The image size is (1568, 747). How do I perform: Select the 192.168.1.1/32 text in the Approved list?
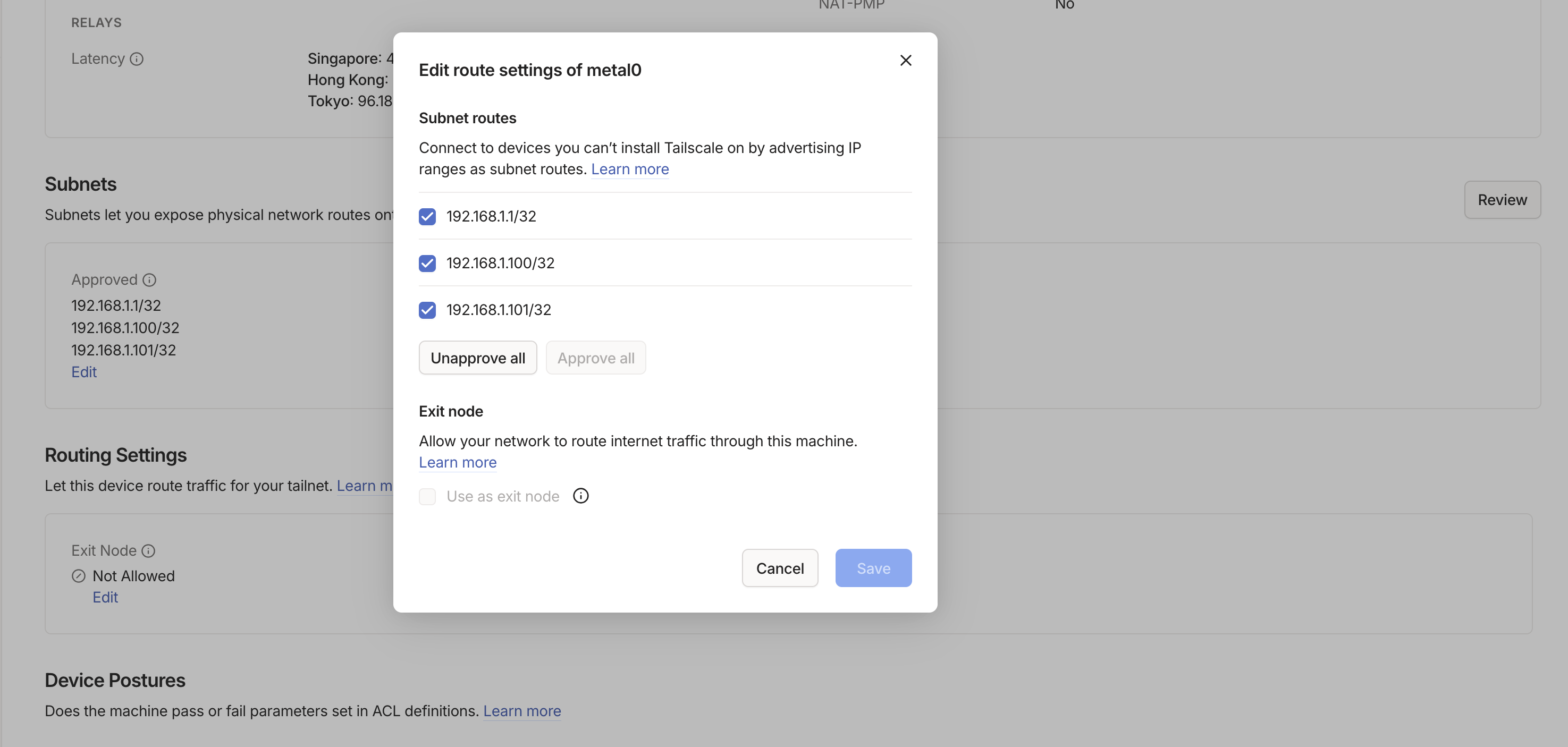click(116, 305)
